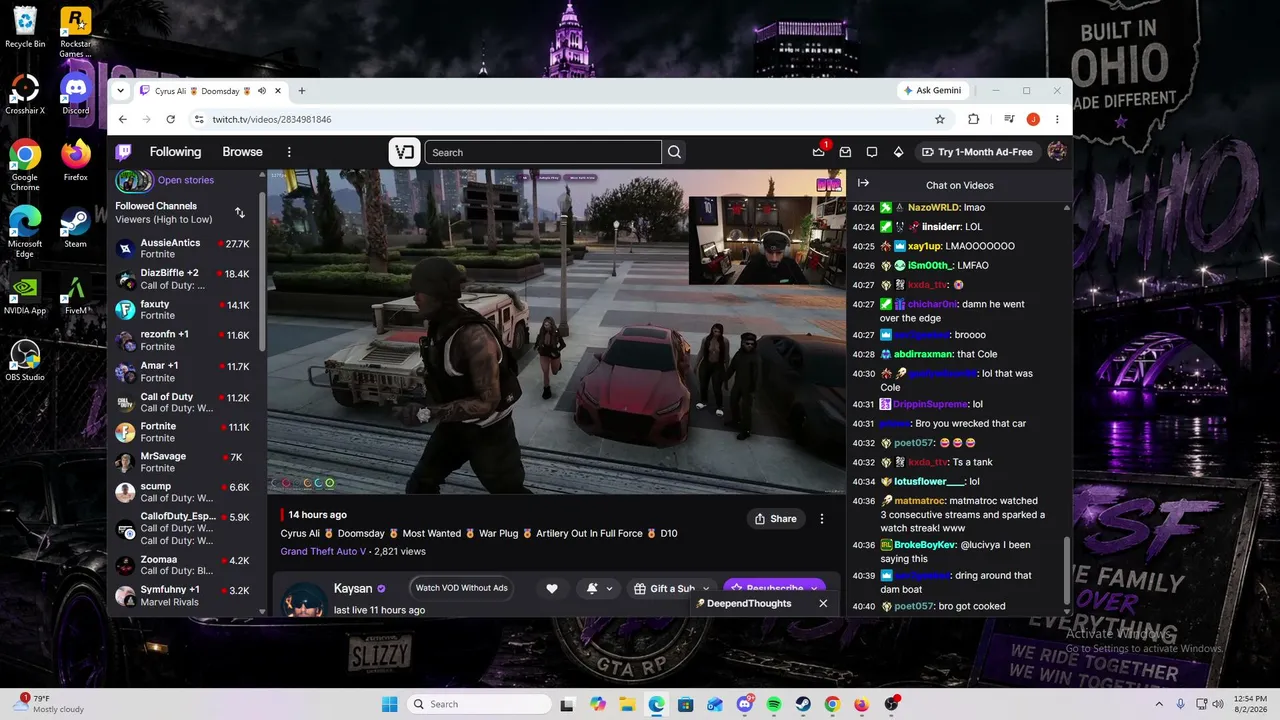Click the 40:28 timestamp by abdirraxman
Viewport: 1280px width, 720px height.
pos(863,354)
